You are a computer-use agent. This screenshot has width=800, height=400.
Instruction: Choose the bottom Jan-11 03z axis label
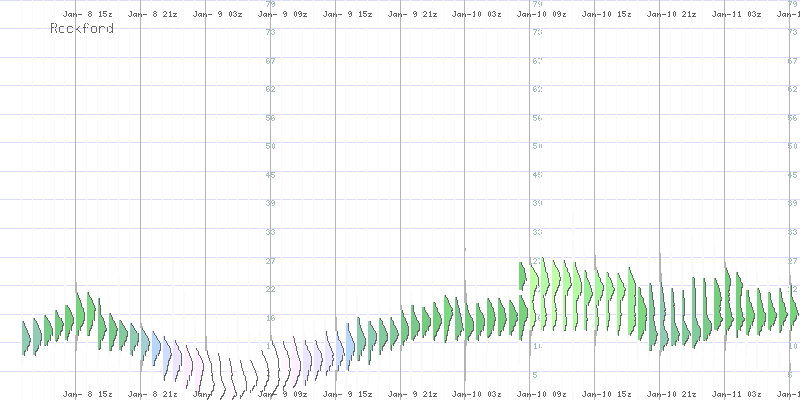click(x=737, y=394)
